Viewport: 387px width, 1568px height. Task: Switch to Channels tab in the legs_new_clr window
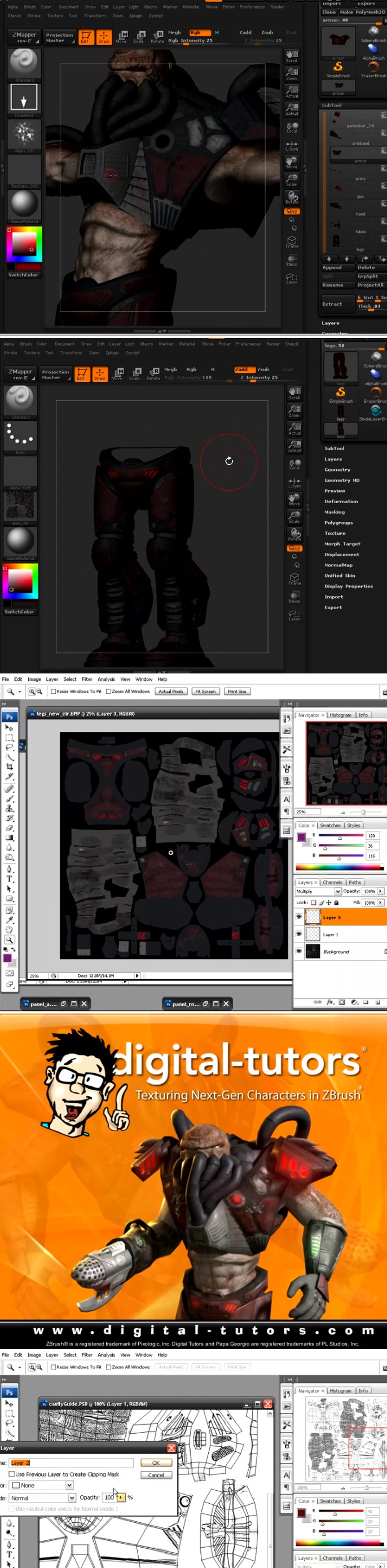332,882
